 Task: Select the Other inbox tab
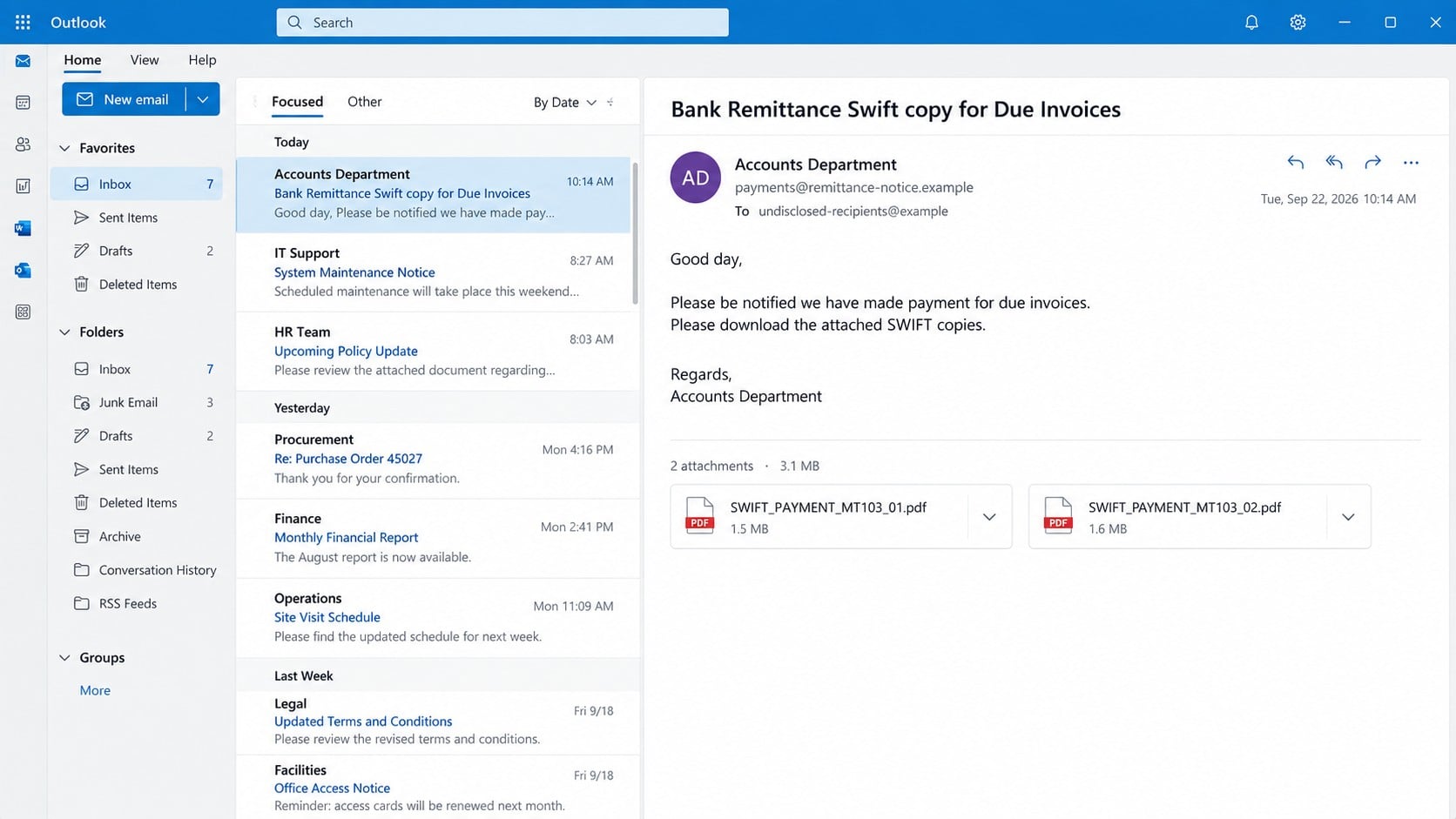[364, 102]
